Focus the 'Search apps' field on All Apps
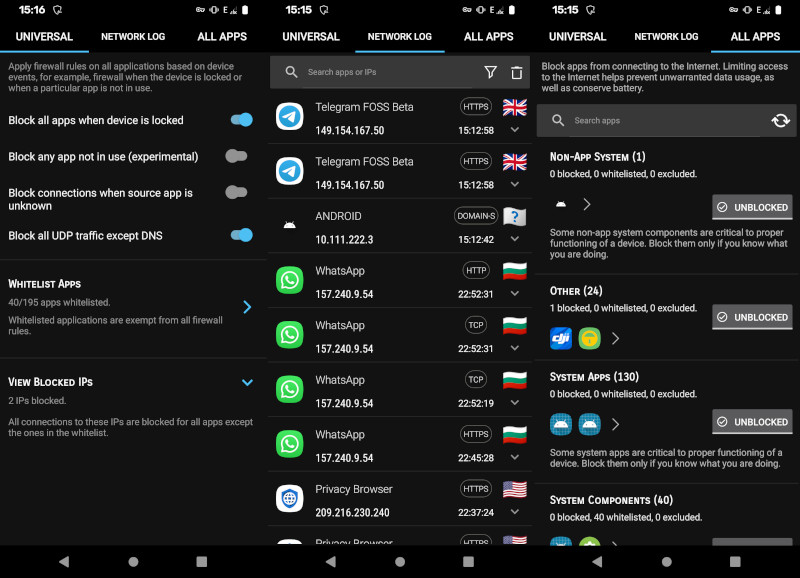800x578 pixels. pyautogui.click(x=666, y=121)
